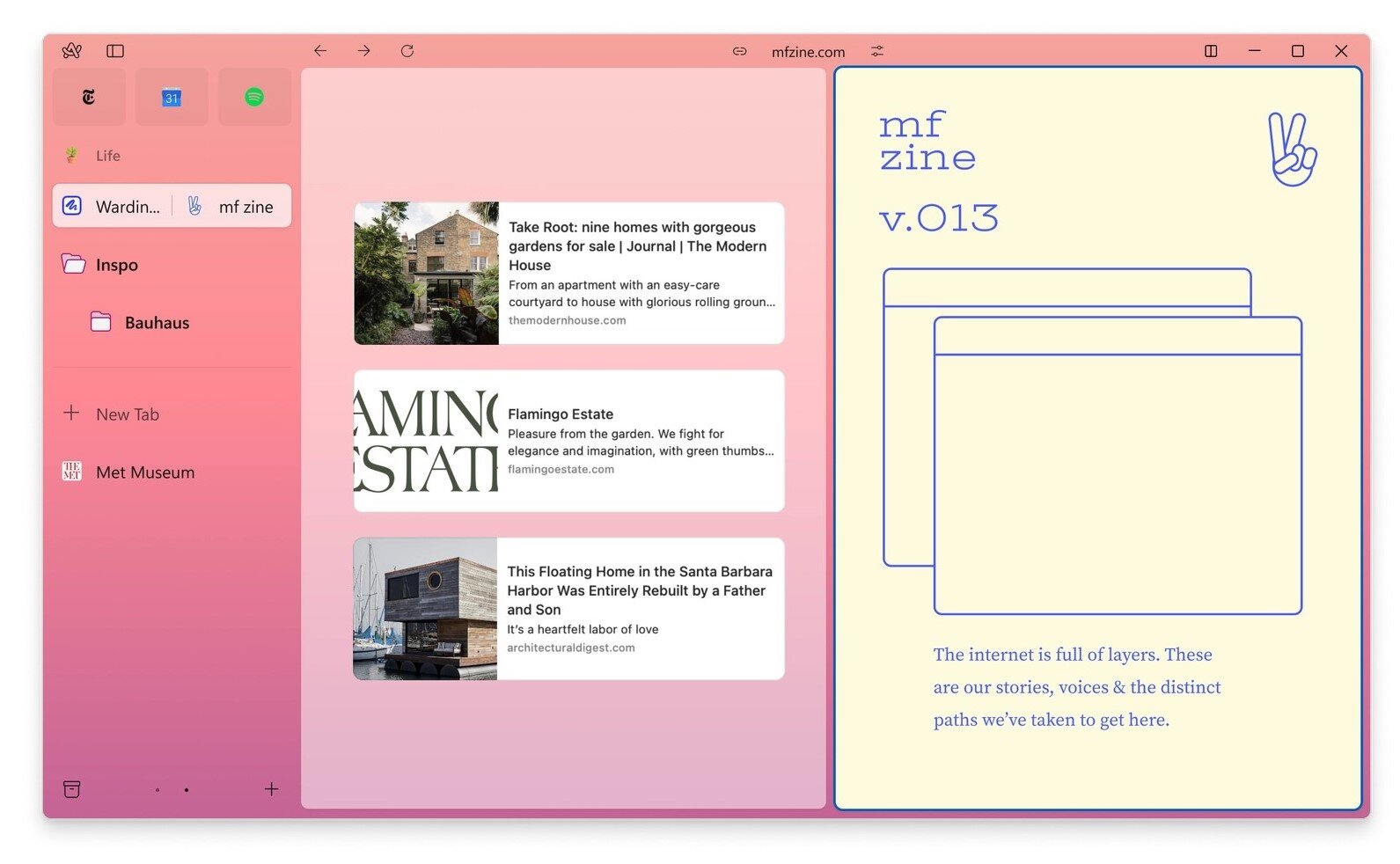
Task: Copy the page link icon
Action: coord(739,51)
